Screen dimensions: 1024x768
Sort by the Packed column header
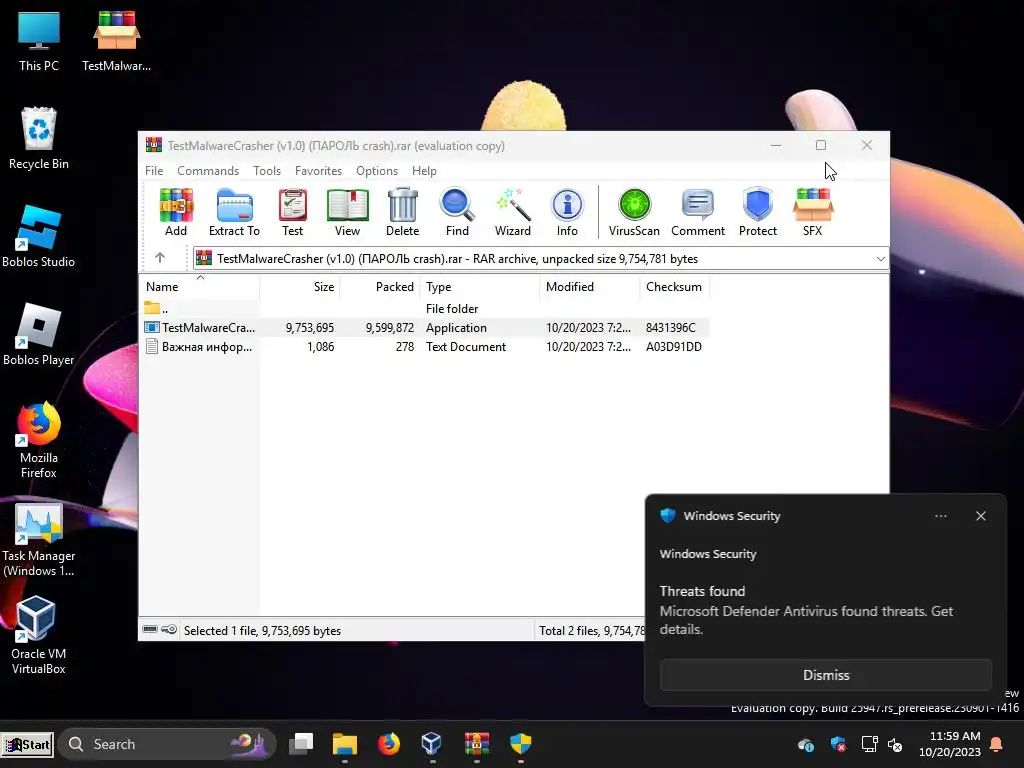click(380, 287)
